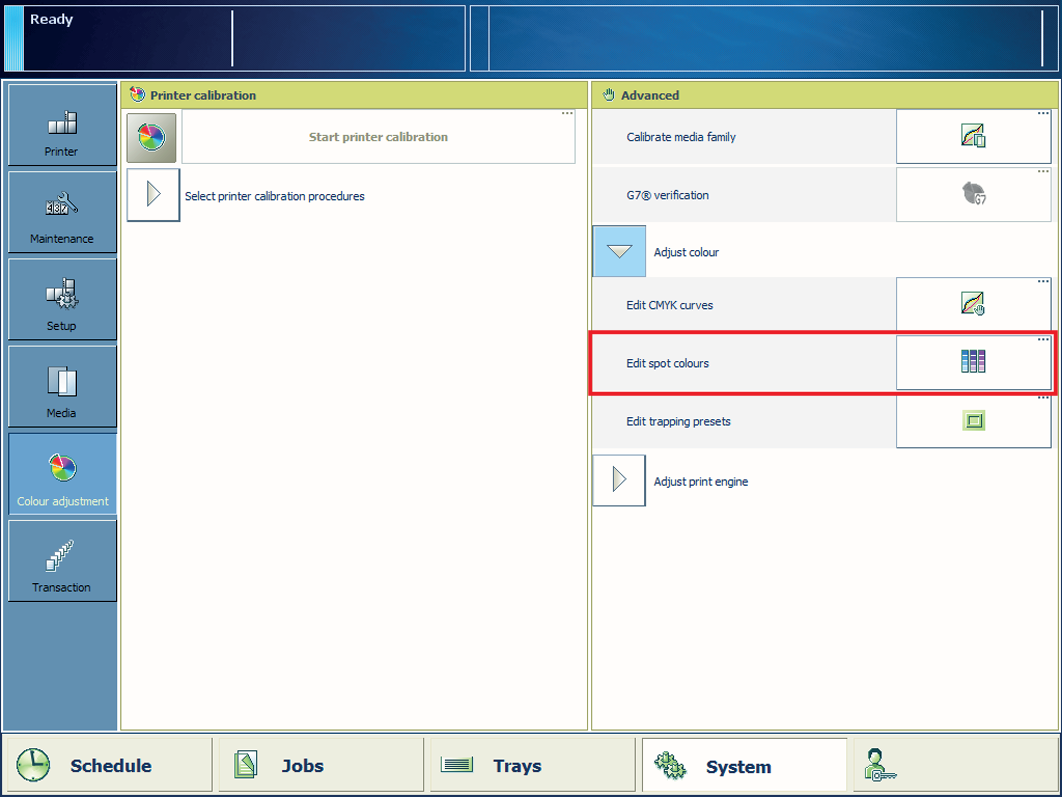This screenshot has height=797, width=1062.
Task: Expand the Adjust print engine section
Action: tap(619, 481)
